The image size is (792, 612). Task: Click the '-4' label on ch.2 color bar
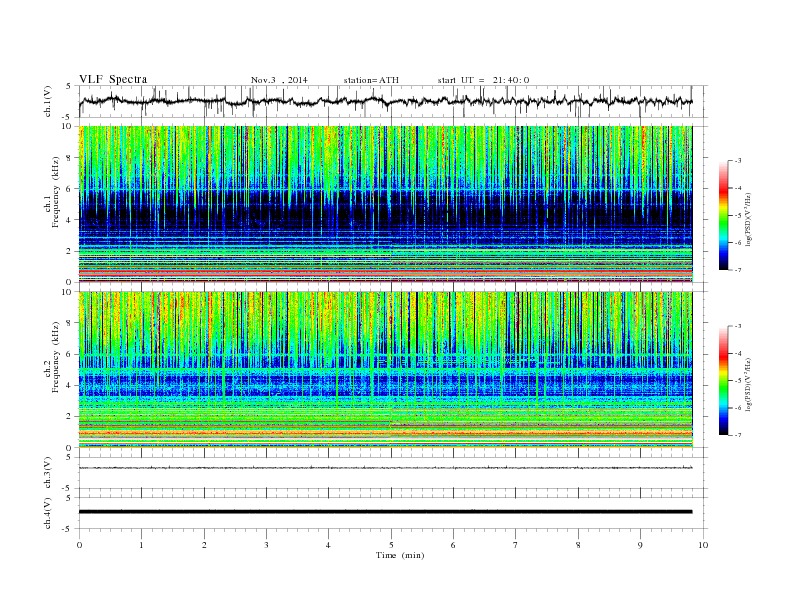point(737,353)
